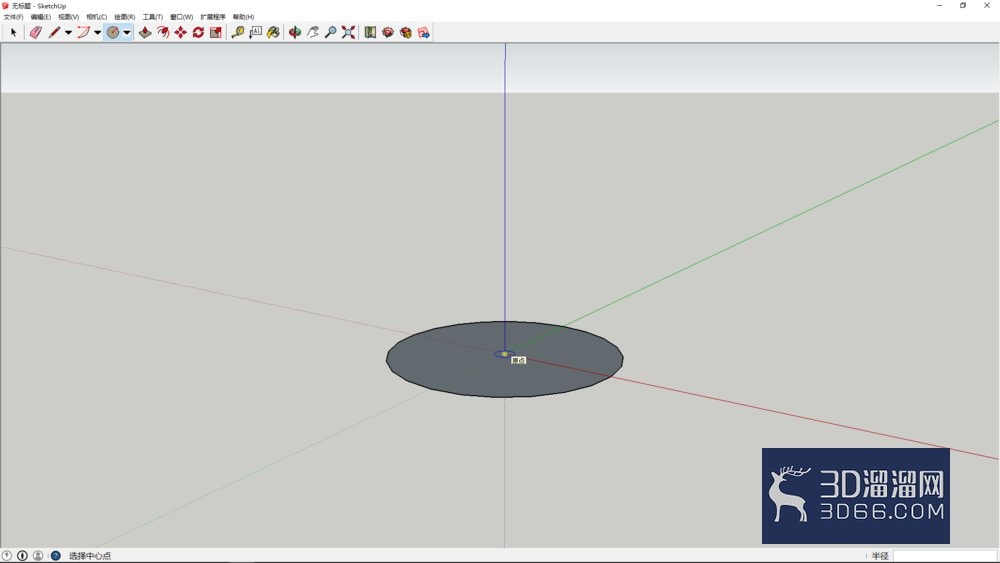Open the 工具(T) menu
1000x563 pixels.
pyautogui.click(x=152, y=17)
